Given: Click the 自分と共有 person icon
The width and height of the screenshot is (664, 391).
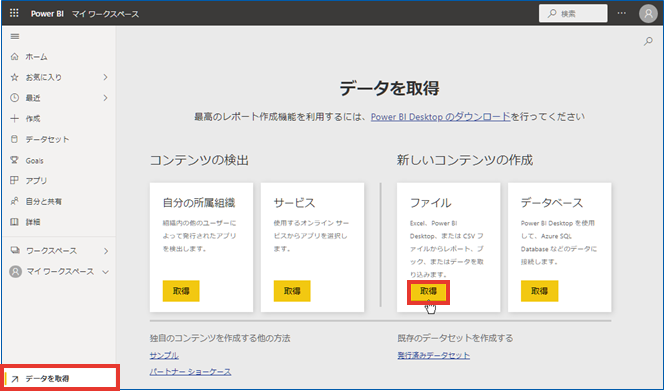Looking at the screenshot, I should (14, 201).
